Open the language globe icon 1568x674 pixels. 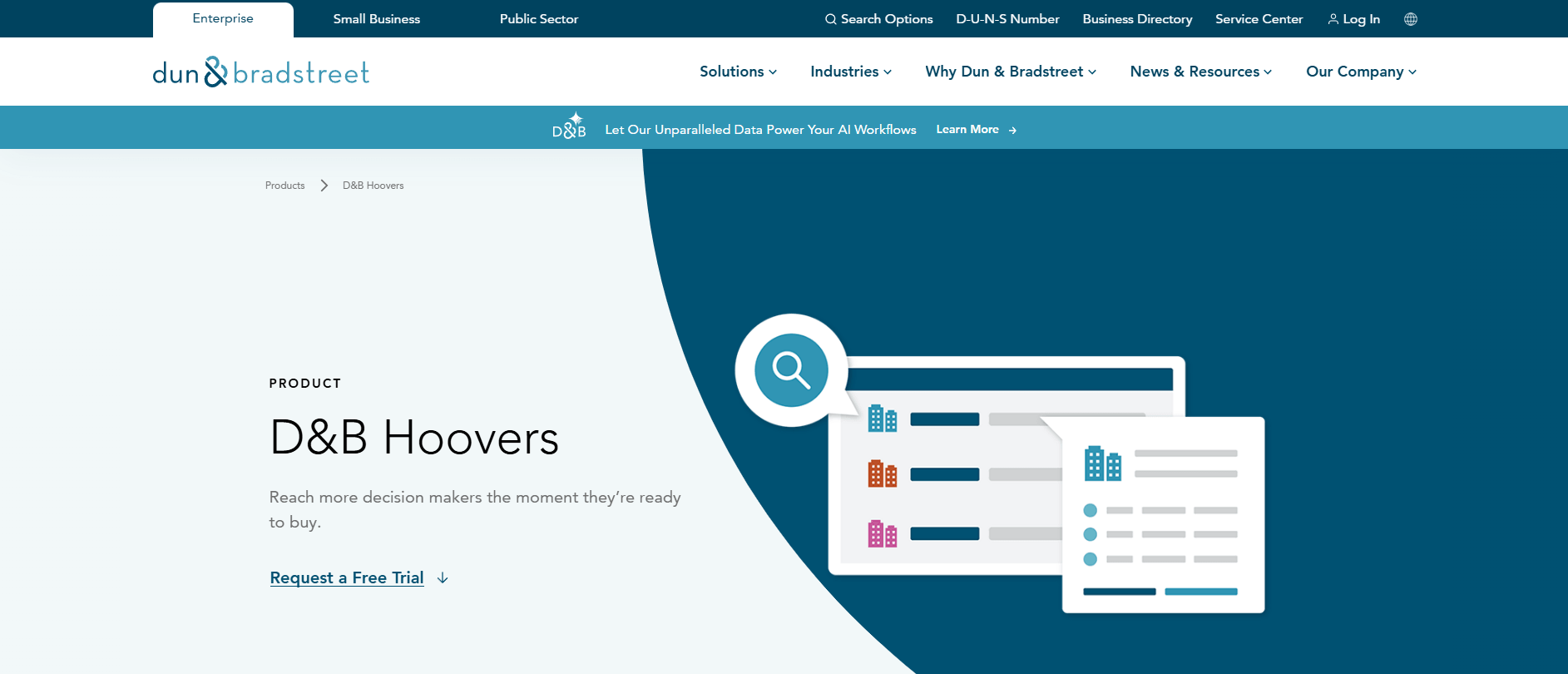point(1411,19)
